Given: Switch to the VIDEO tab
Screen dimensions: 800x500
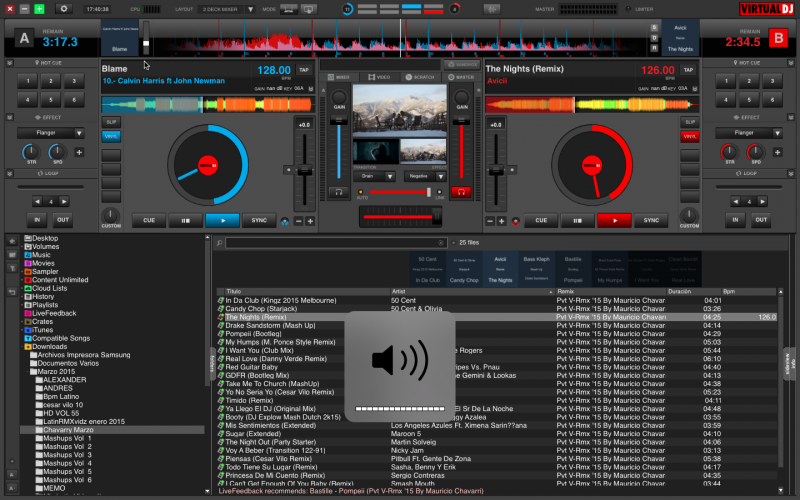Looking at the screenshot, I should [x=379, y=77].
